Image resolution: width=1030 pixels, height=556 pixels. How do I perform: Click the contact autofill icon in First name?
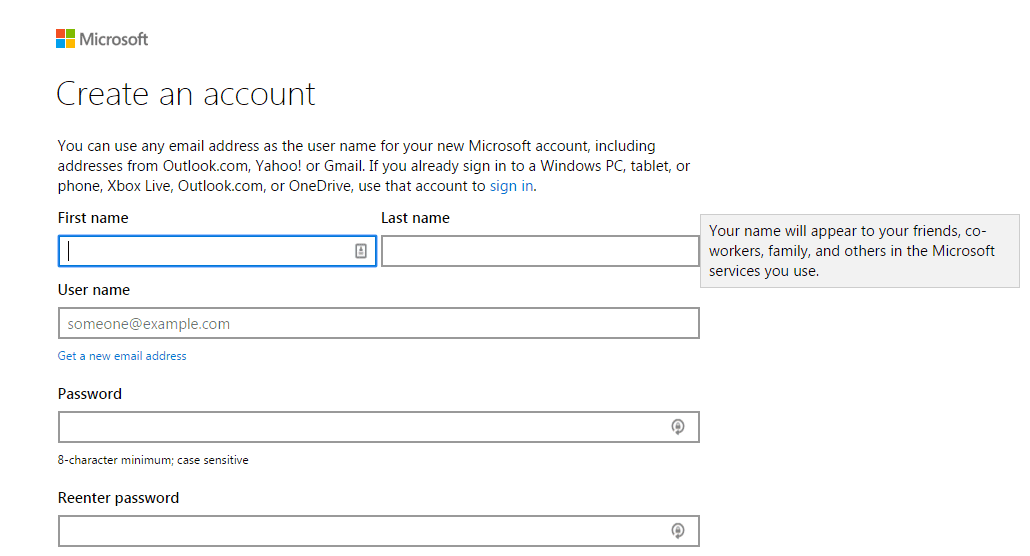tap(361, 251)
